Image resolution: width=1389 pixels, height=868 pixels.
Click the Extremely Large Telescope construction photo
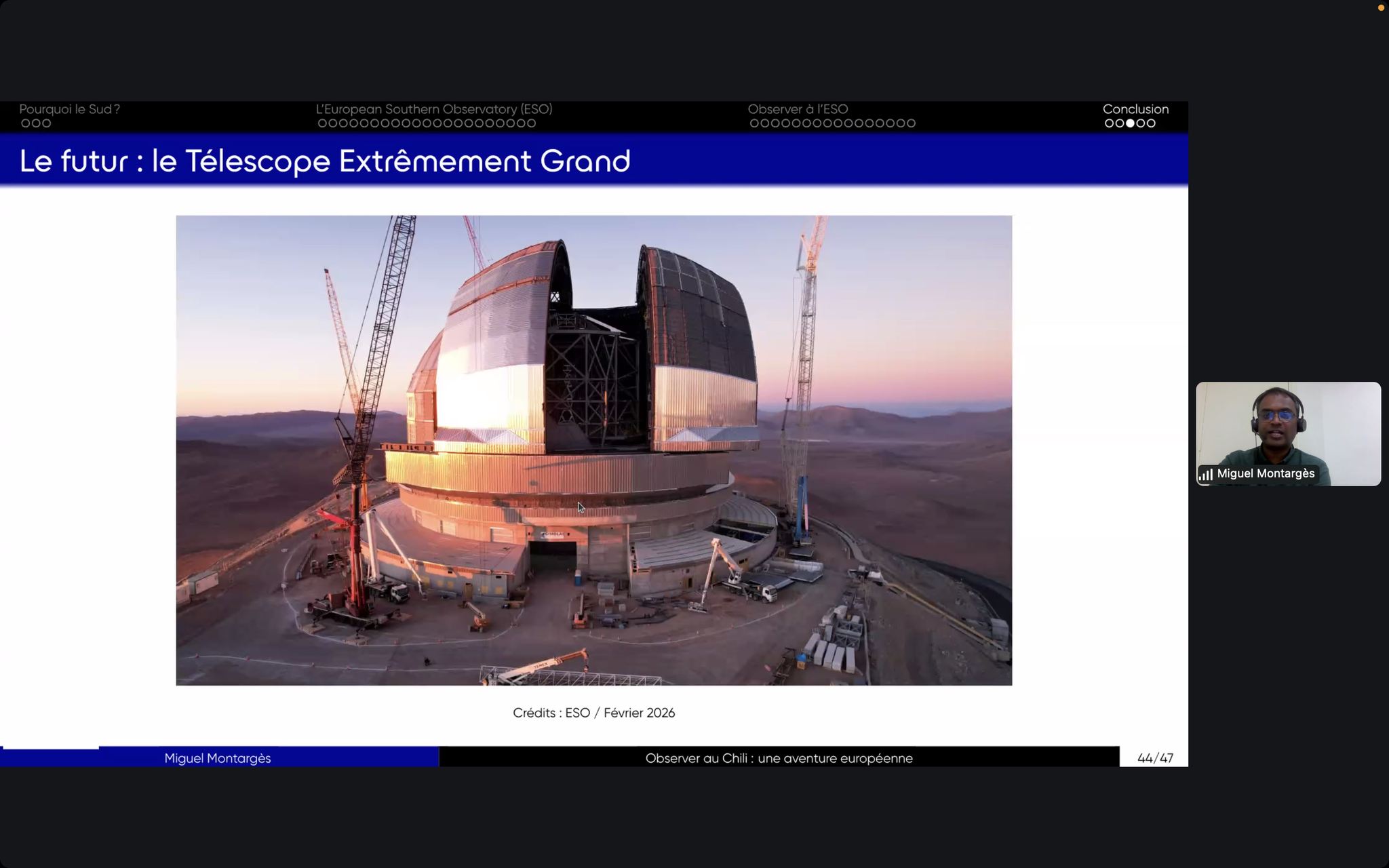tap(593, 450)
